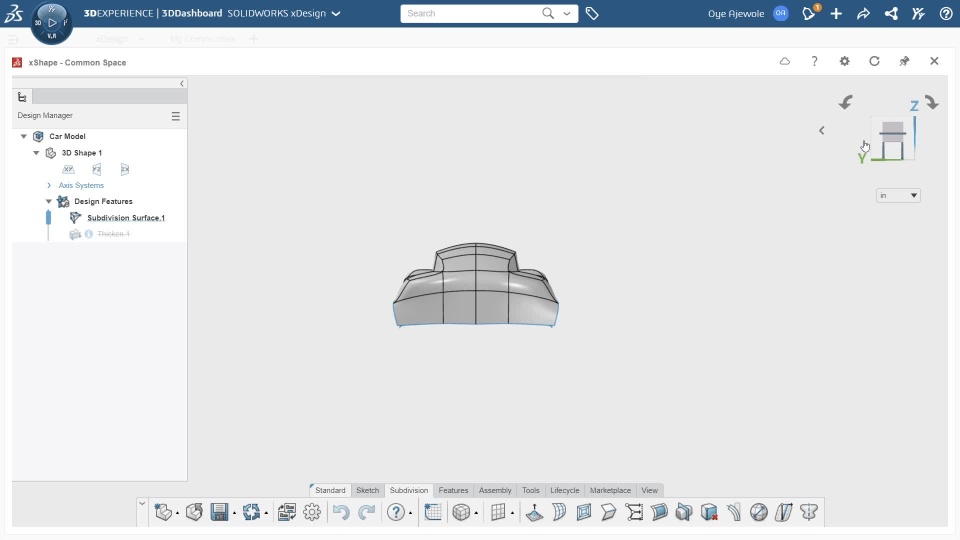Collapse the Design Manager side panel
This screenshot has width=960, height=540.
tap(182, 83)
